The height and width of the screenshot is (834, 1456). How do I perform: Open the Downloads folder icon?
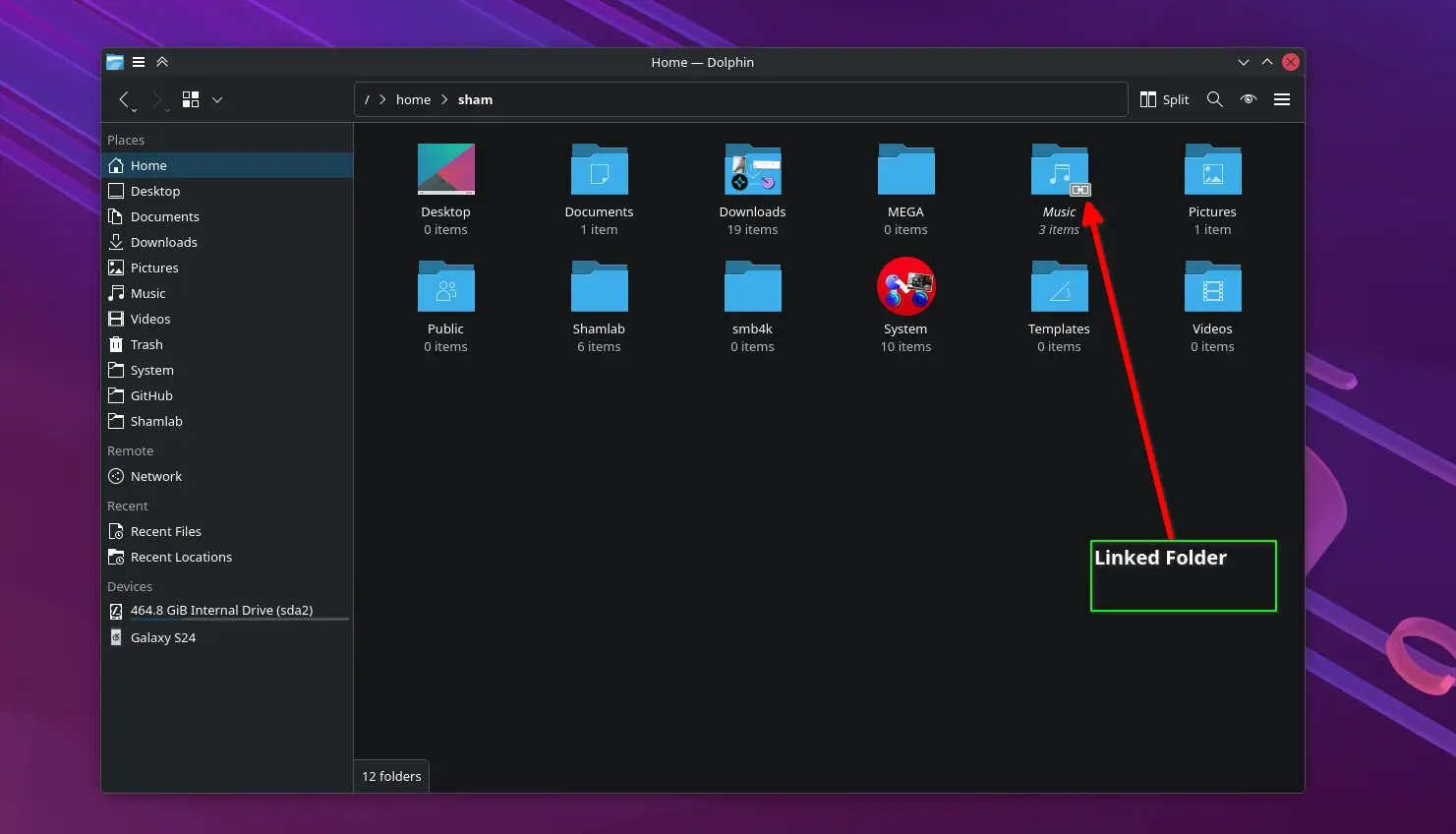[752, 169]
